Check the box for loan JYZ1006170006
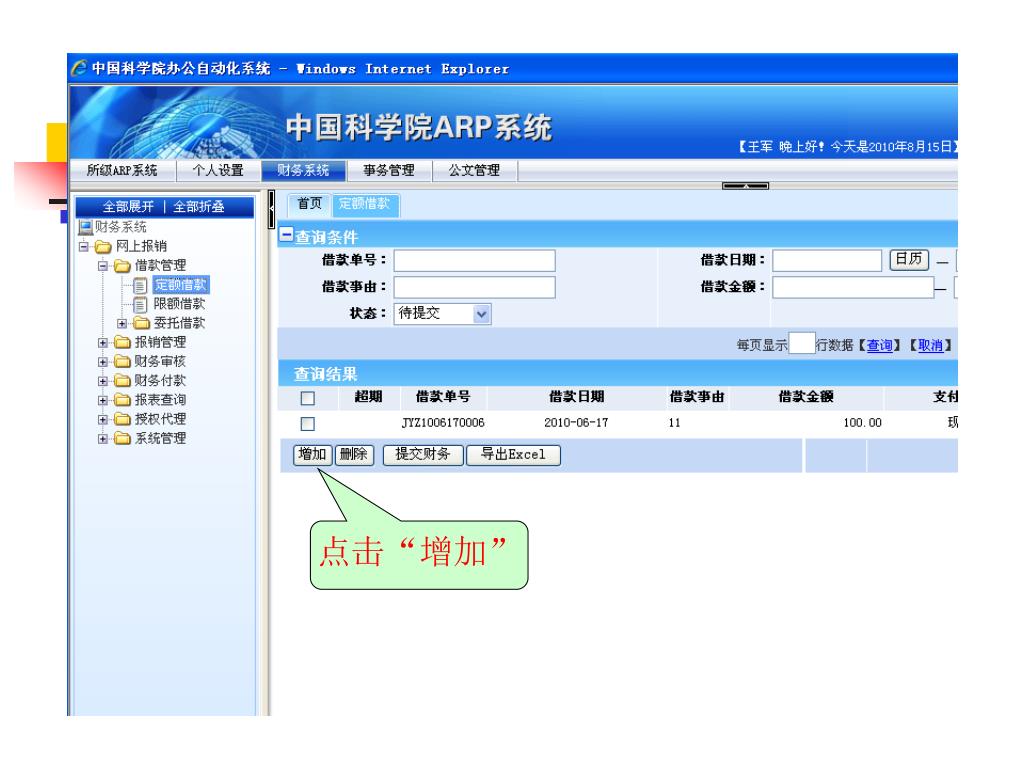The image size is (1024, 768). tap(308, 424)
